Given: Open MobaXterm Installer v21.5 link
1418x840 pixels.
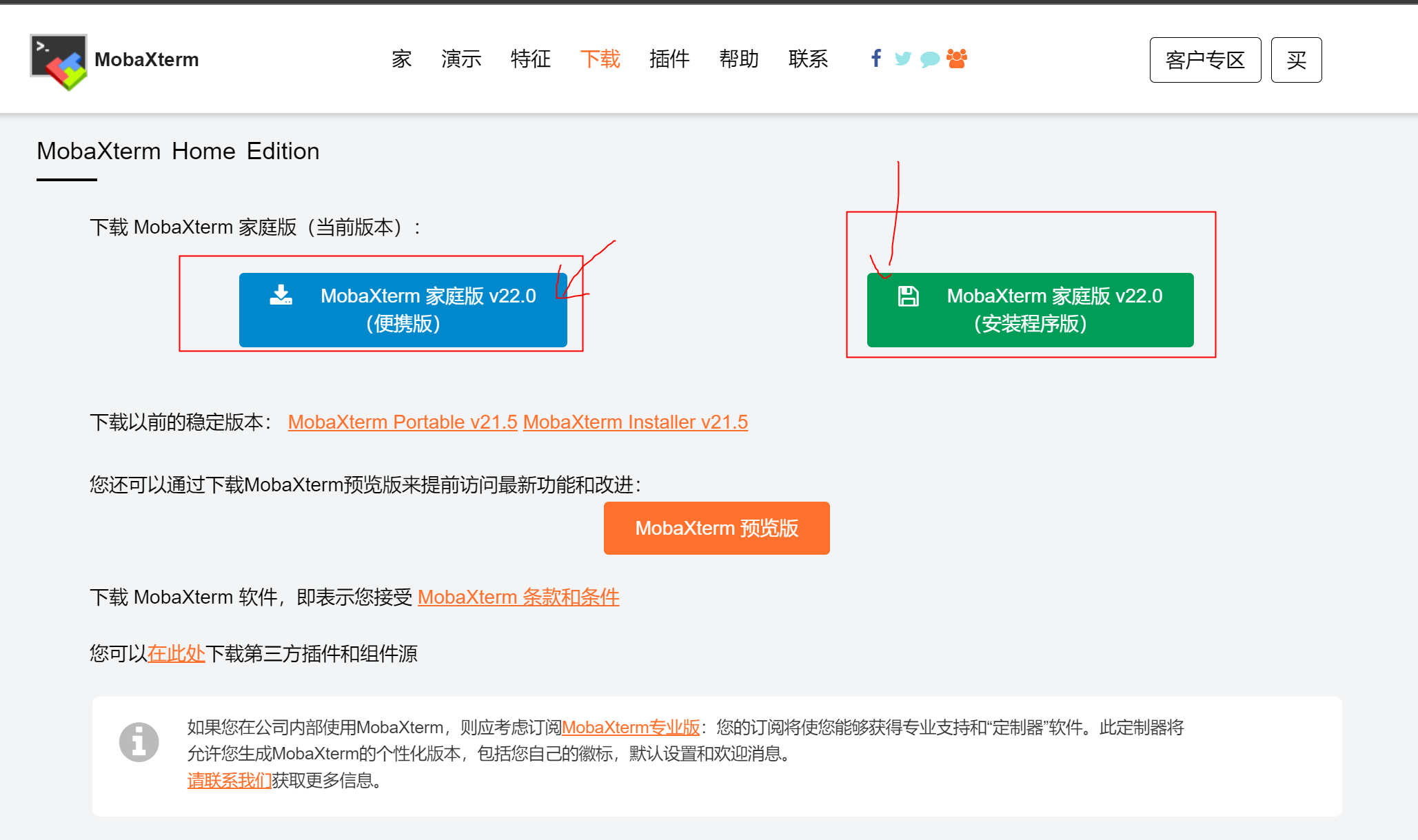Looking at the screenshot, I should [635, 422].
